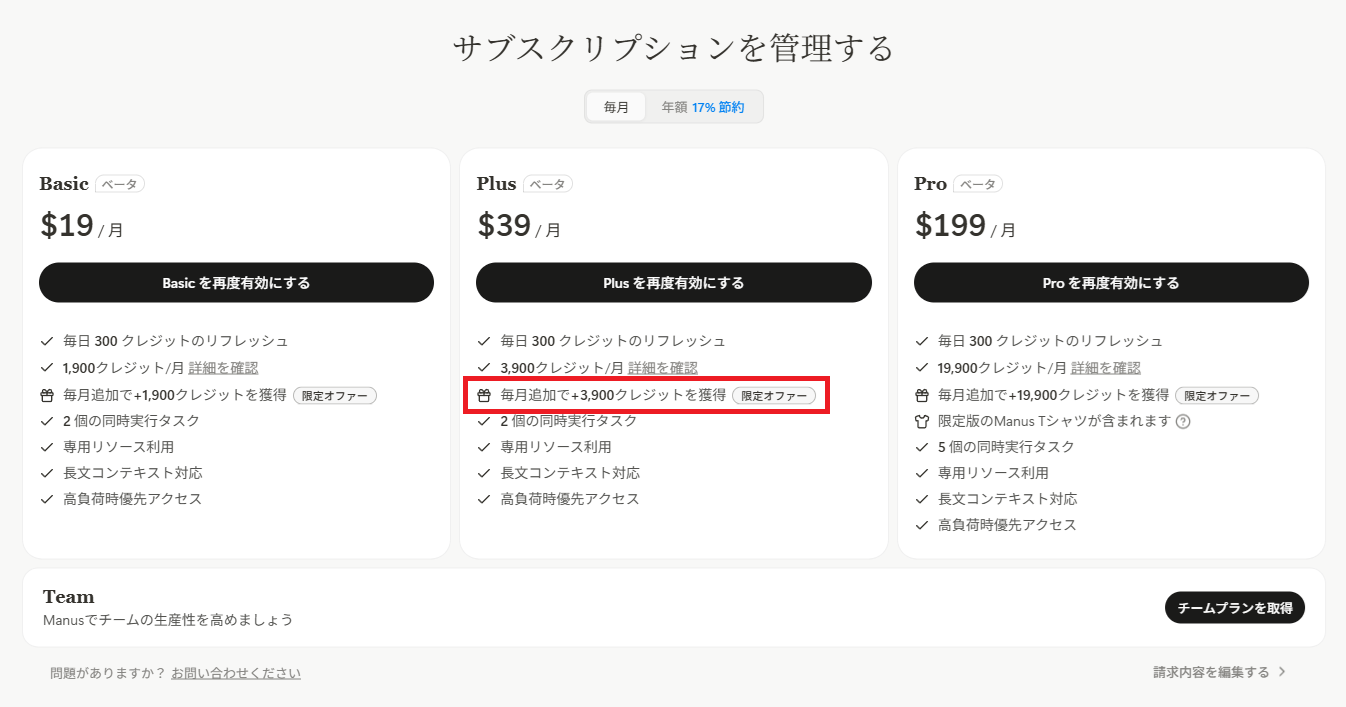Click the $39 price text
The width and height of the screenshot is (1346, 707).
pos(504,226)
